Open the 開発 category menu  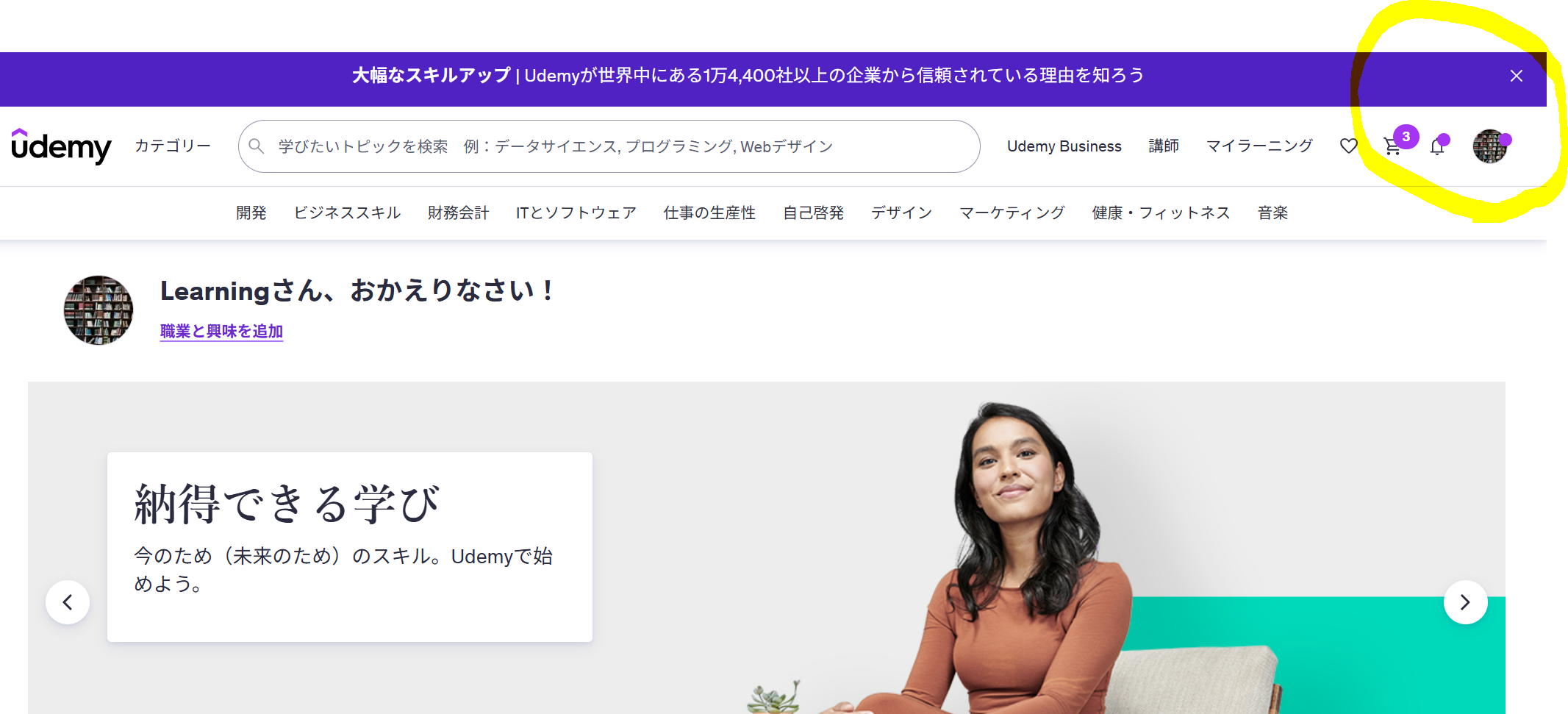(x=251, y=213)
